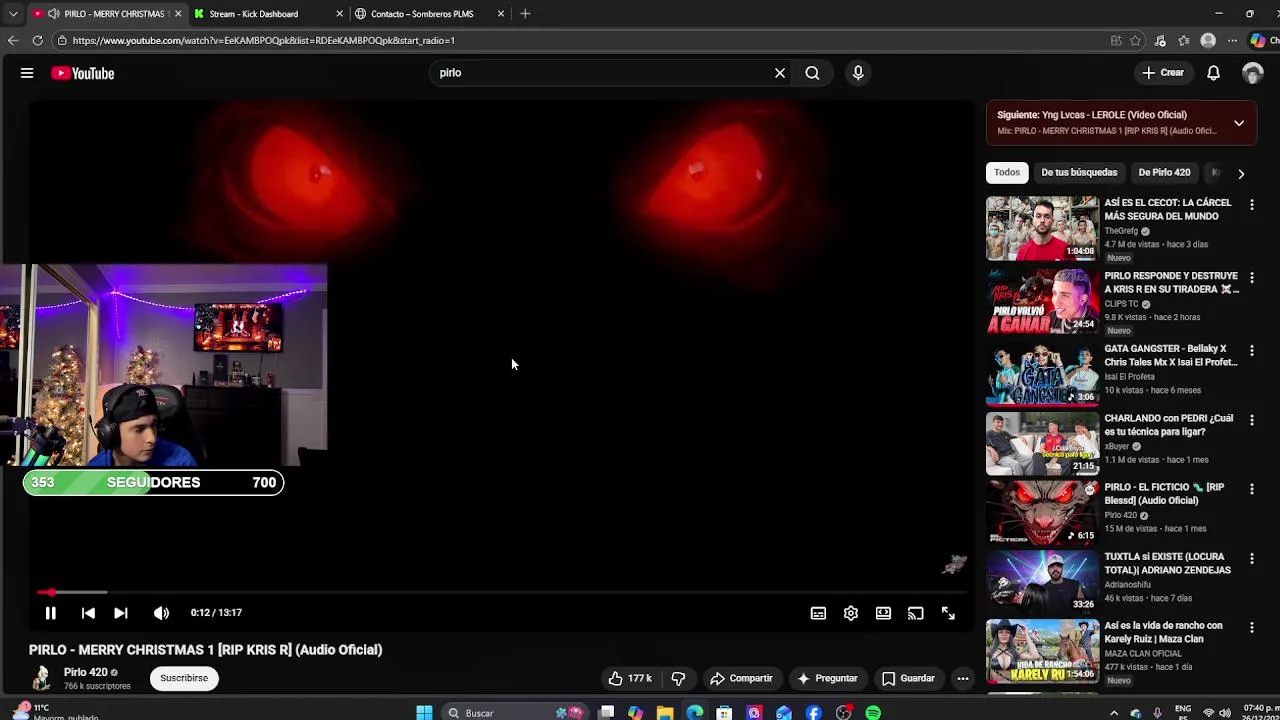The image size is (1280, 720).
Task: Create content with the Crear button
Action: 1164,73
